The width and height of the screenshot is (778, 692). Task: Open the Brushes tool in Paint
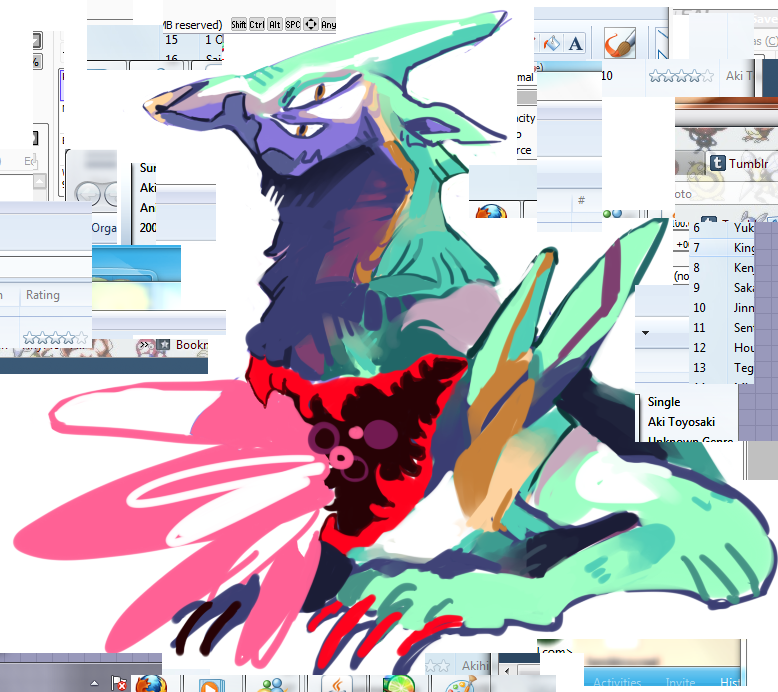tap(620, 43)
